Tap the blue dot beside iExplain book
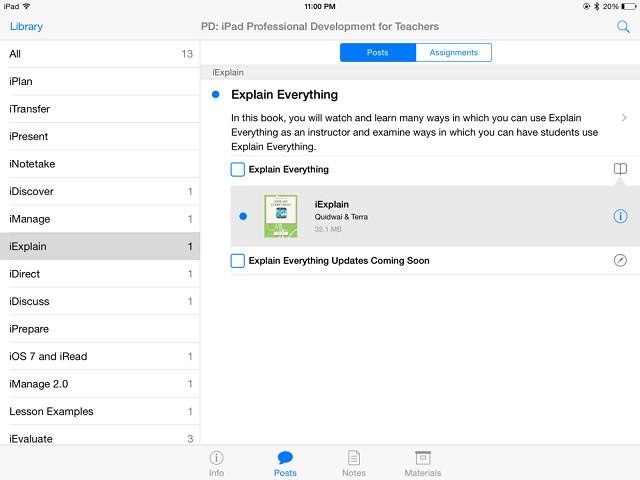The width and height of the screenshot is (640, 480). (x=243, y=216)
